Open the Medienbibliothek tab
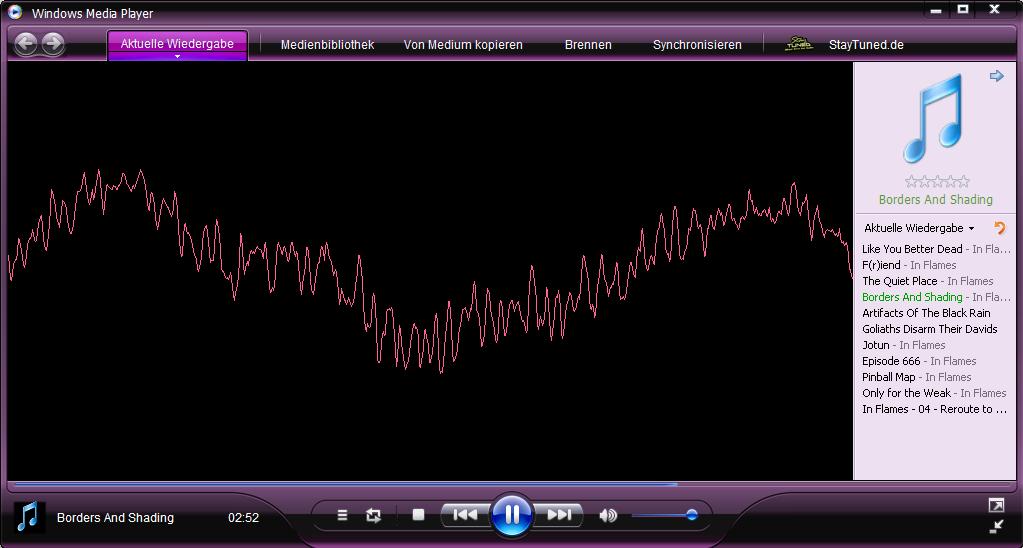The width and height of the screenshot is (1023, 548). pyautogui.click(x=327, y=44)
